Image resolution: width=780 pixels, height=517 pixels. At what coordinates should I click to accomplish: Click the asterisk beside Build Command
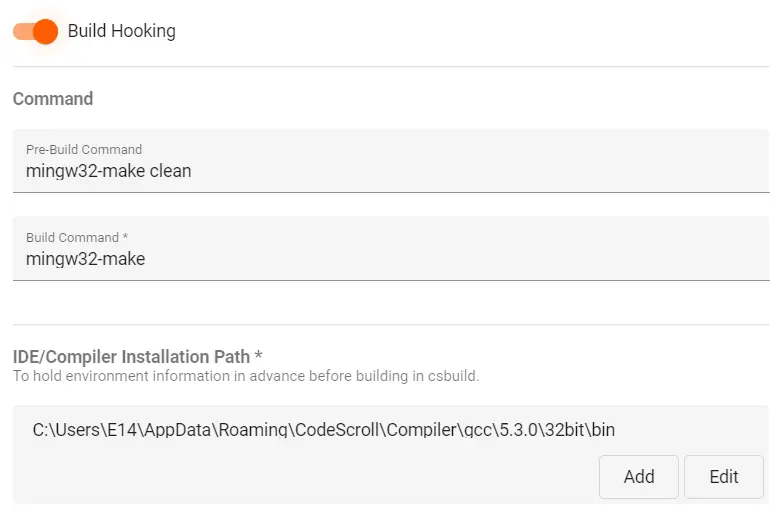[x=125, y=237]
